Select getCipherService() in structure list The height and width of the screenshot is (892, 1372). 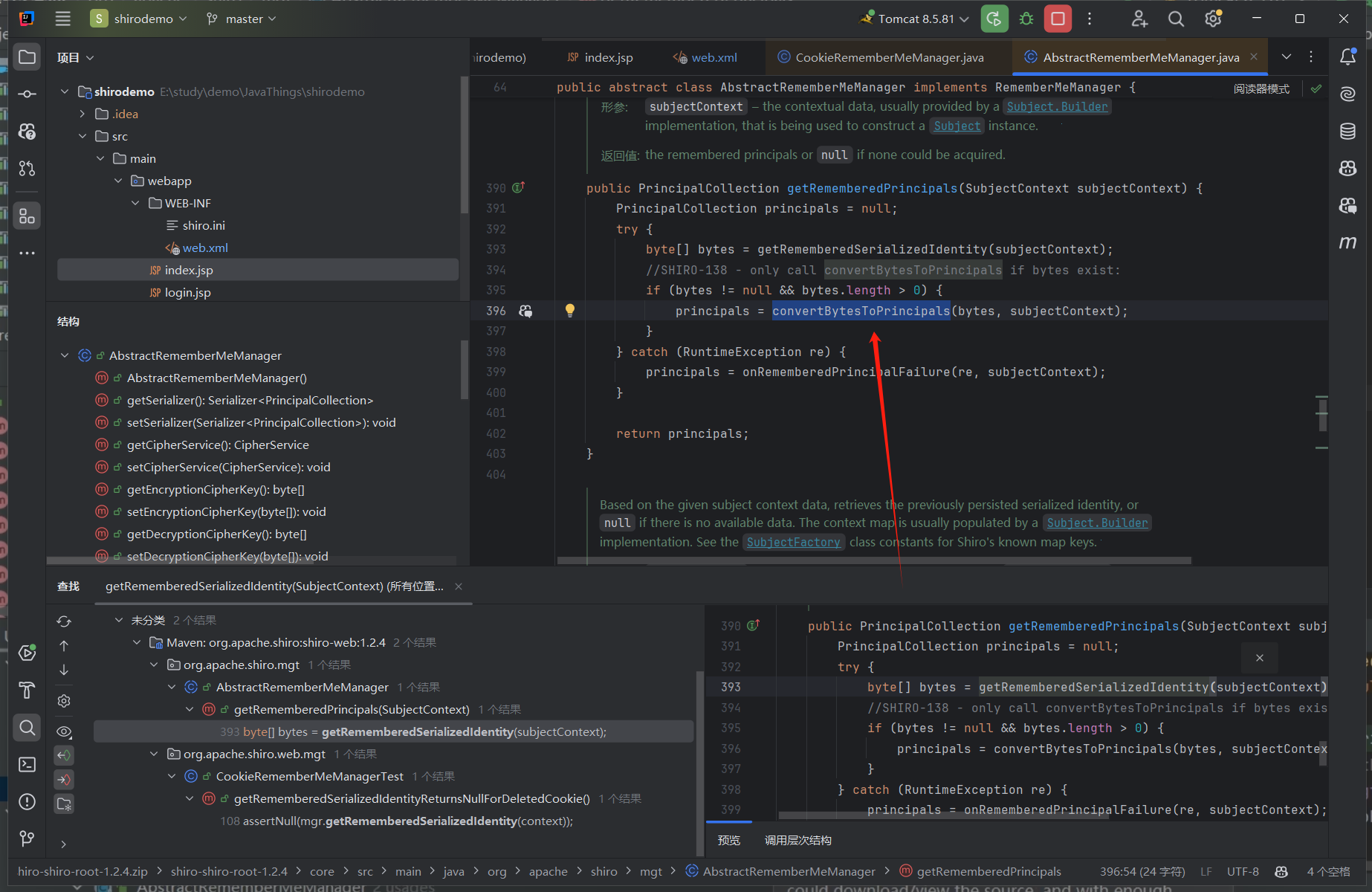218,445
